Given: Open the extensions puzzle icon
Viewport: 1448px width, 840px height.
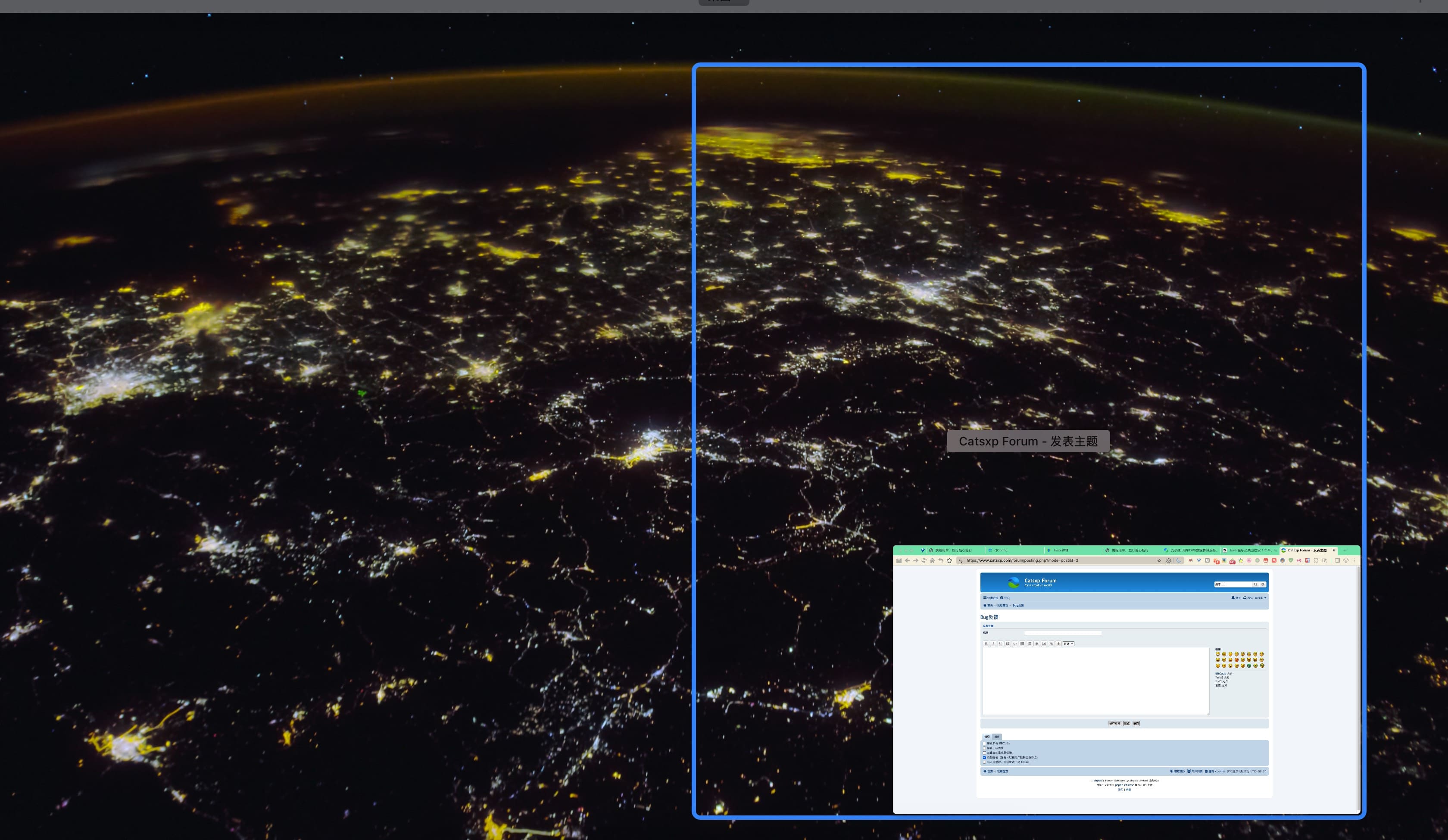Looking at the screenshot, I should click(x=1316, y=561).
